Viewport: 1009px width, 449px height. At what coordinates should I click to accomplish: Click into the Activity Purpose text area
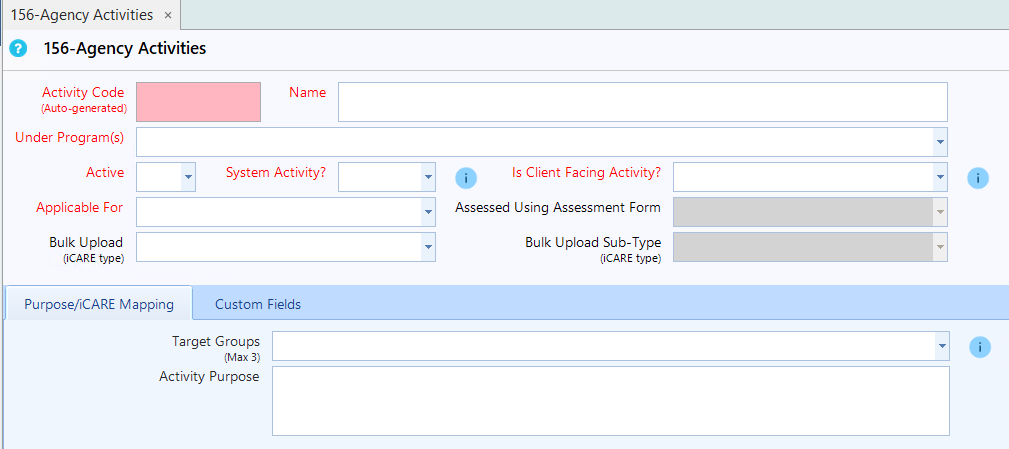pyautogui.click(x=611, y=401)
